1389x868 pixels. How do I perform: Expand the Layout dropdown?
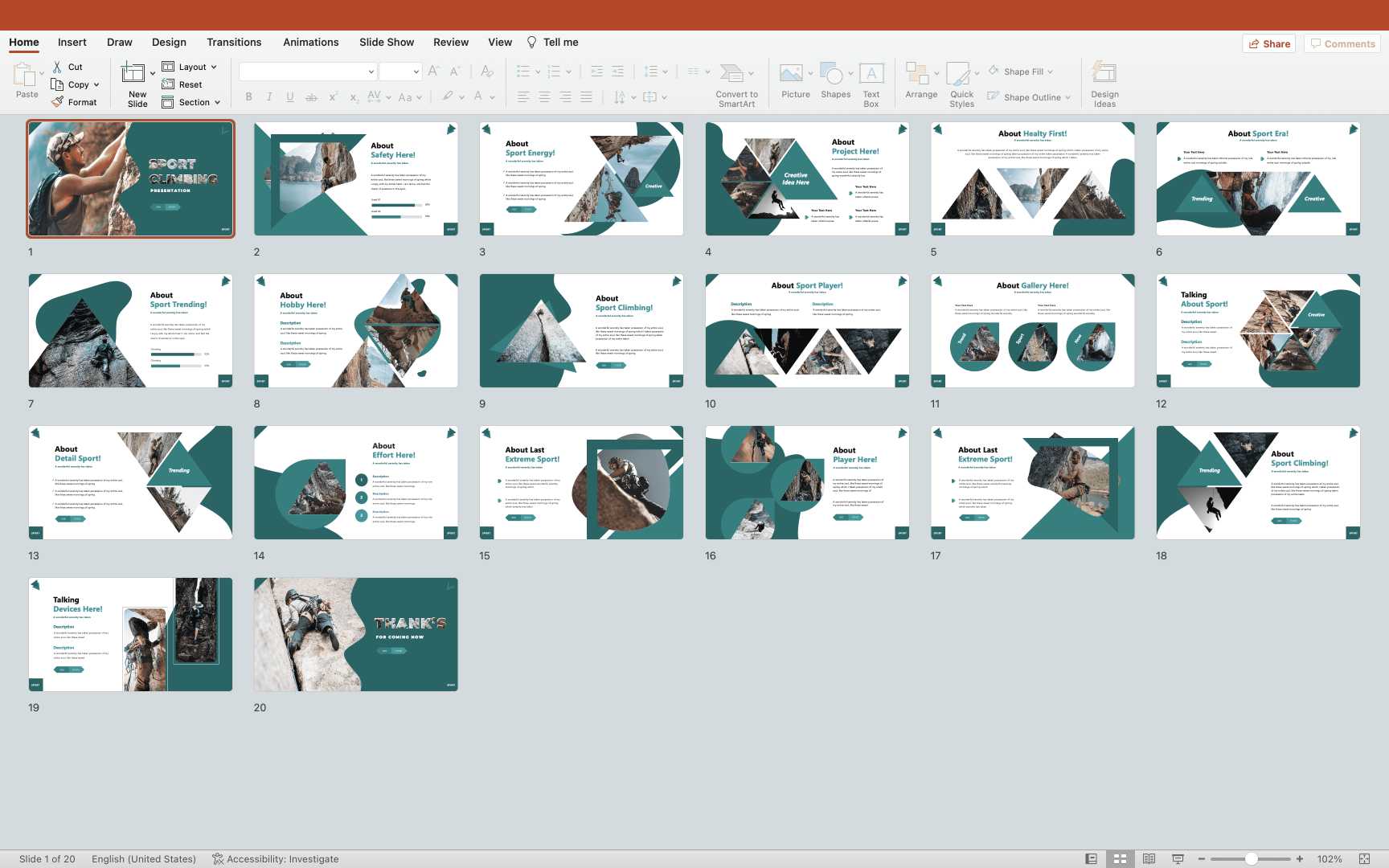coord(214,67)
